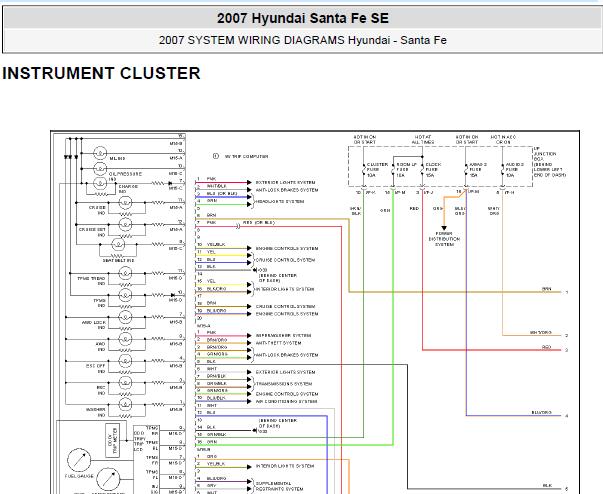Click the "AIR CONDITIONING SYSTEM" reference
This screenshot has width=603, height=494.
[287, 401]
